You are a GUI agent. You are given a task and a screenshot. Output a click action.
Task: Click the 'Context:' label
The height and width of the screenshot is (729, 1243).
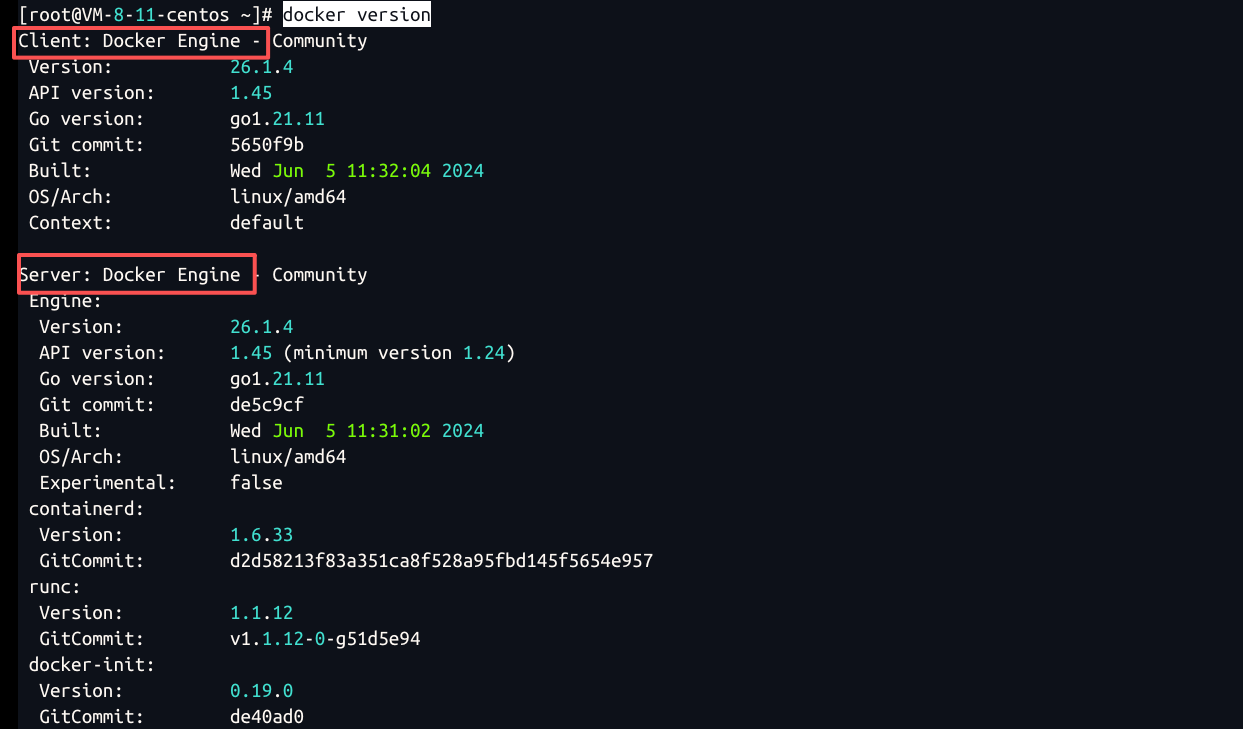71,223
